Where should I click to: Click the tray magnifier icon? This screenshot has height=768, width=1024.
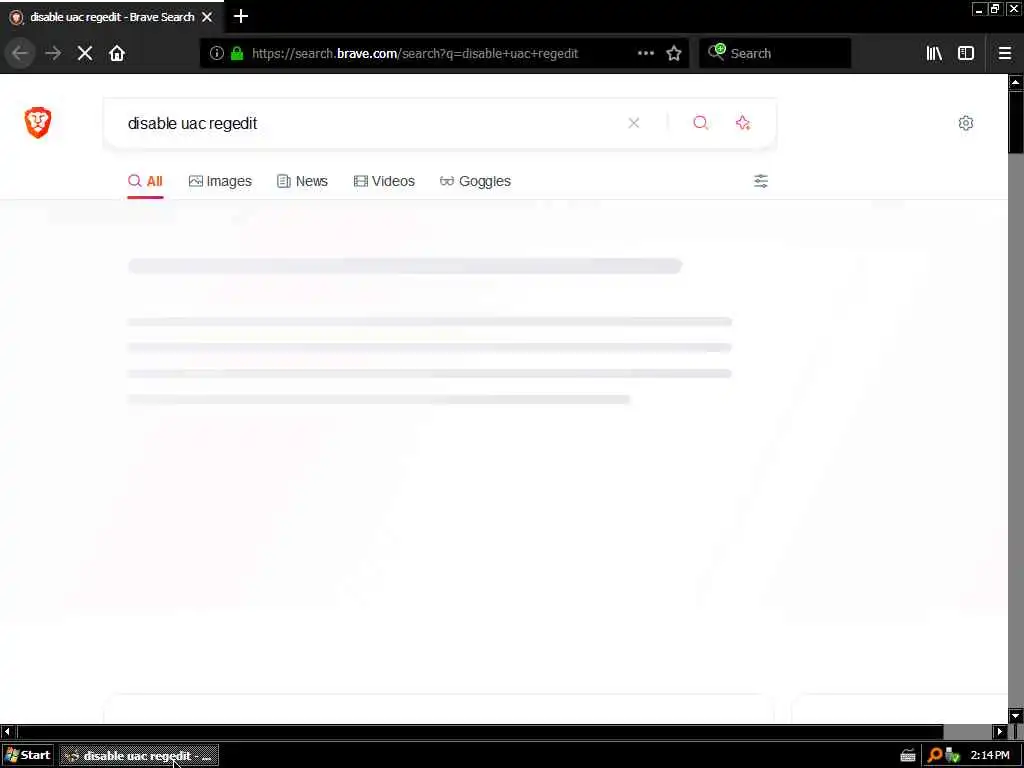click(x=935, y=756)
